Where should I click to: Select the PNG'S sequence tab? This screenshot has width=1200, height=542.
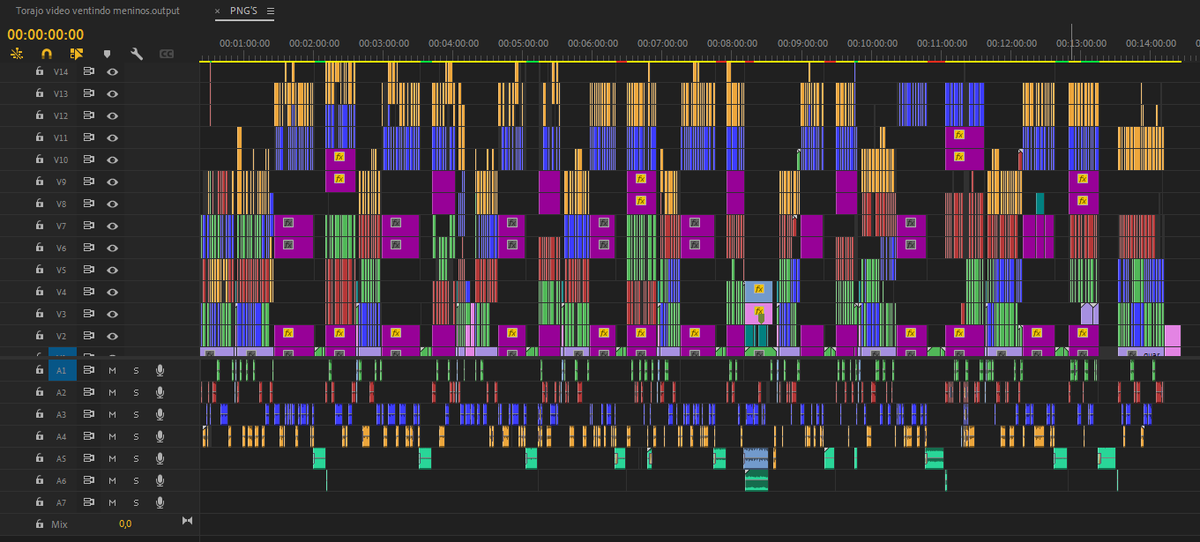(x=244, y=10)
